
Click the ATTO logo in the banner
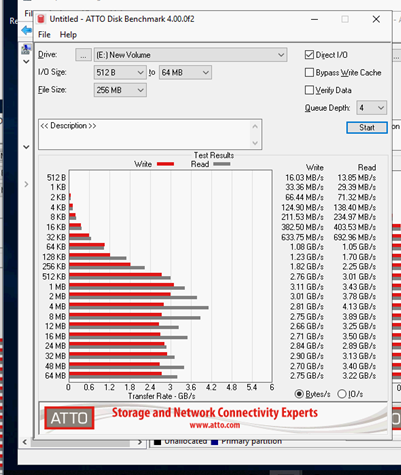click(69, 418)
